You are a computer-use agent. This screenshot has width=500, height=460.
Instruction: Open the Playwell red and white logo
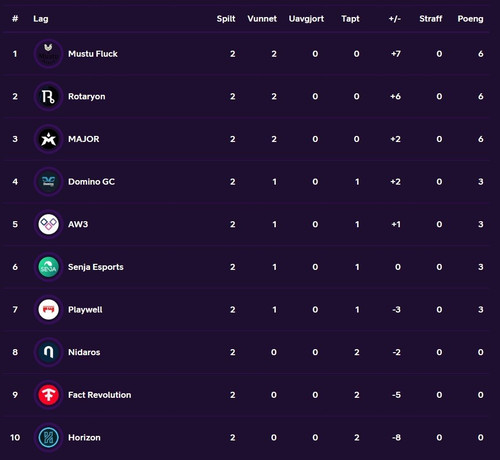tap(48, 310)
